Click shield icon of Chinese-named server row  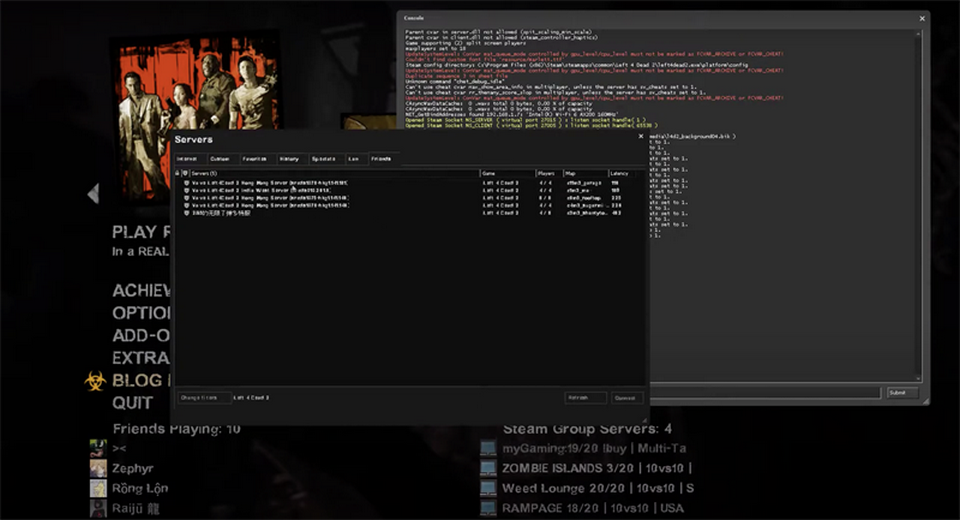[x=186, y=213]
